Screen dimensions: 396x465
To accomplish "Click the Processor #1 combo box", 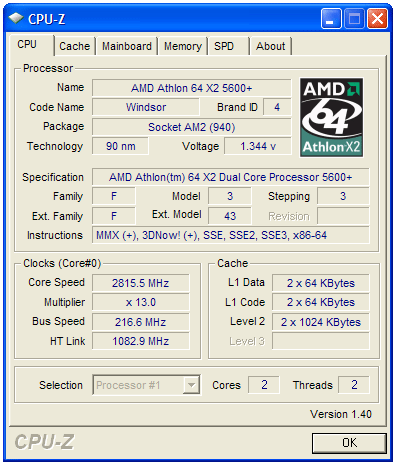I will [x=147, y=385].
